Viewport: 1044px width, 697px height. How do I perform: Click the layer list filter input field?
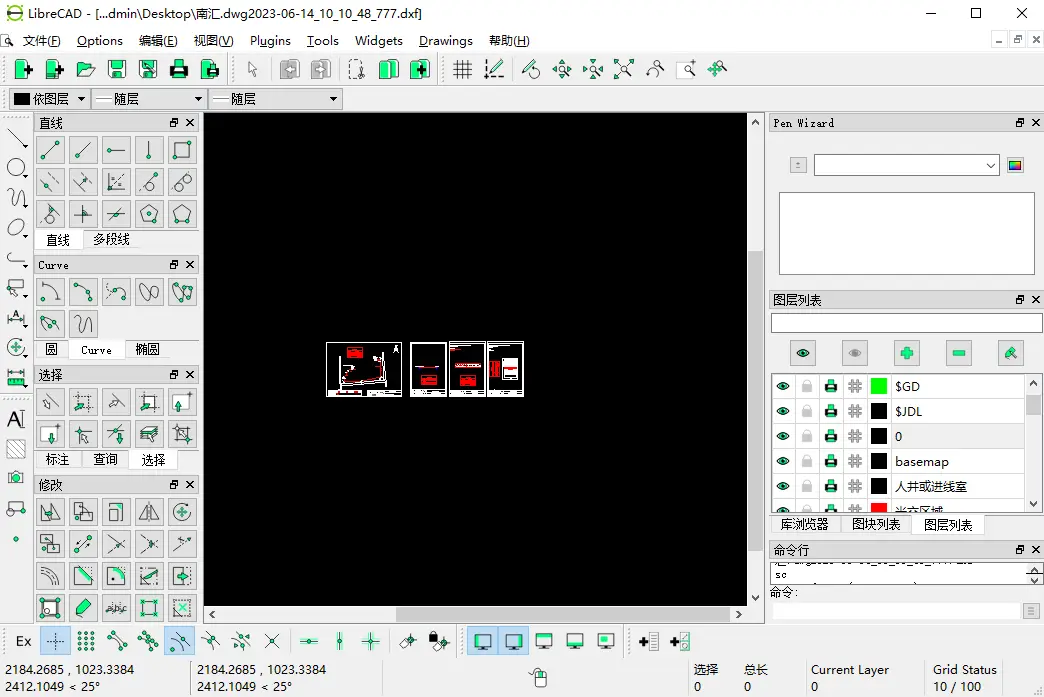[906, 323]
